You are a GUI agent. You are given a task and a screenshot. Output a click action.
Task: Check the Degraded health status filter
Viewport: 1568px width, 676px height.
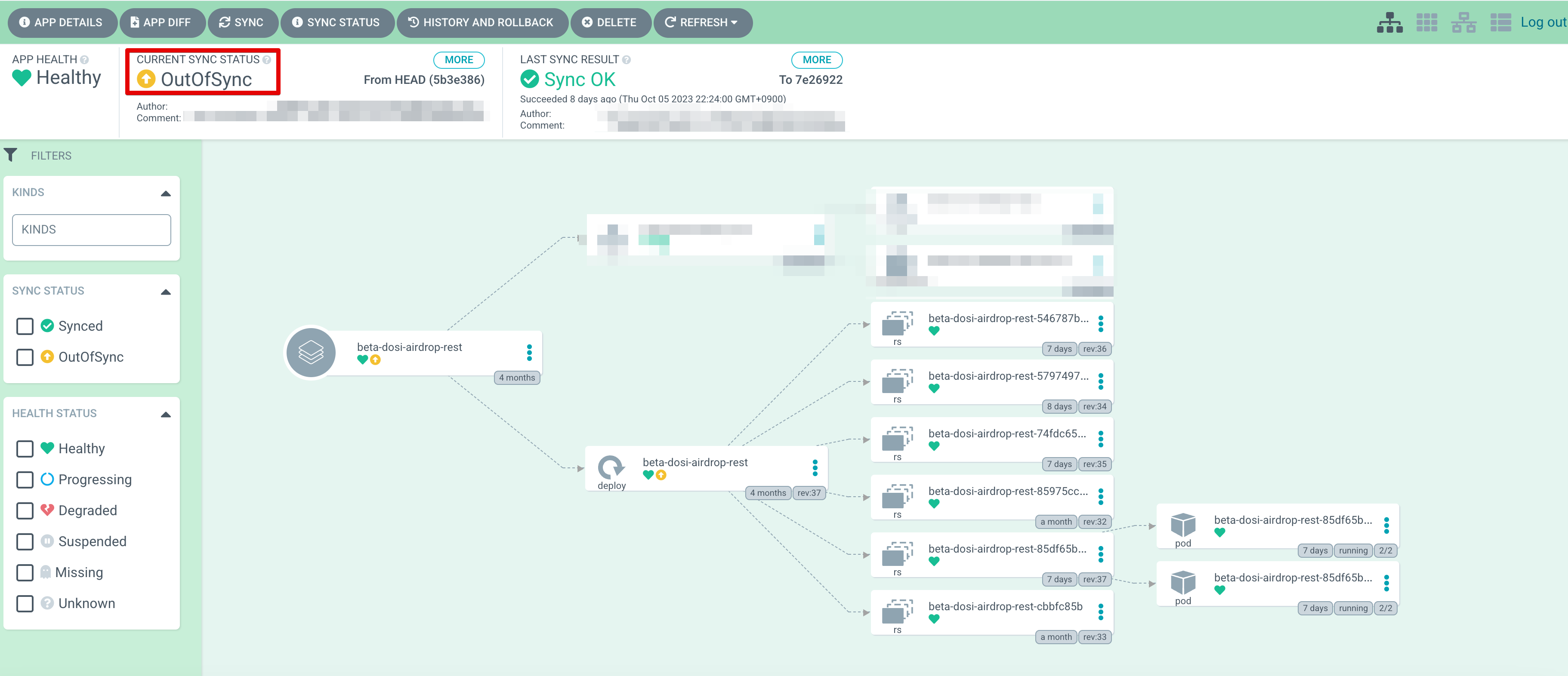click(25, 510)
